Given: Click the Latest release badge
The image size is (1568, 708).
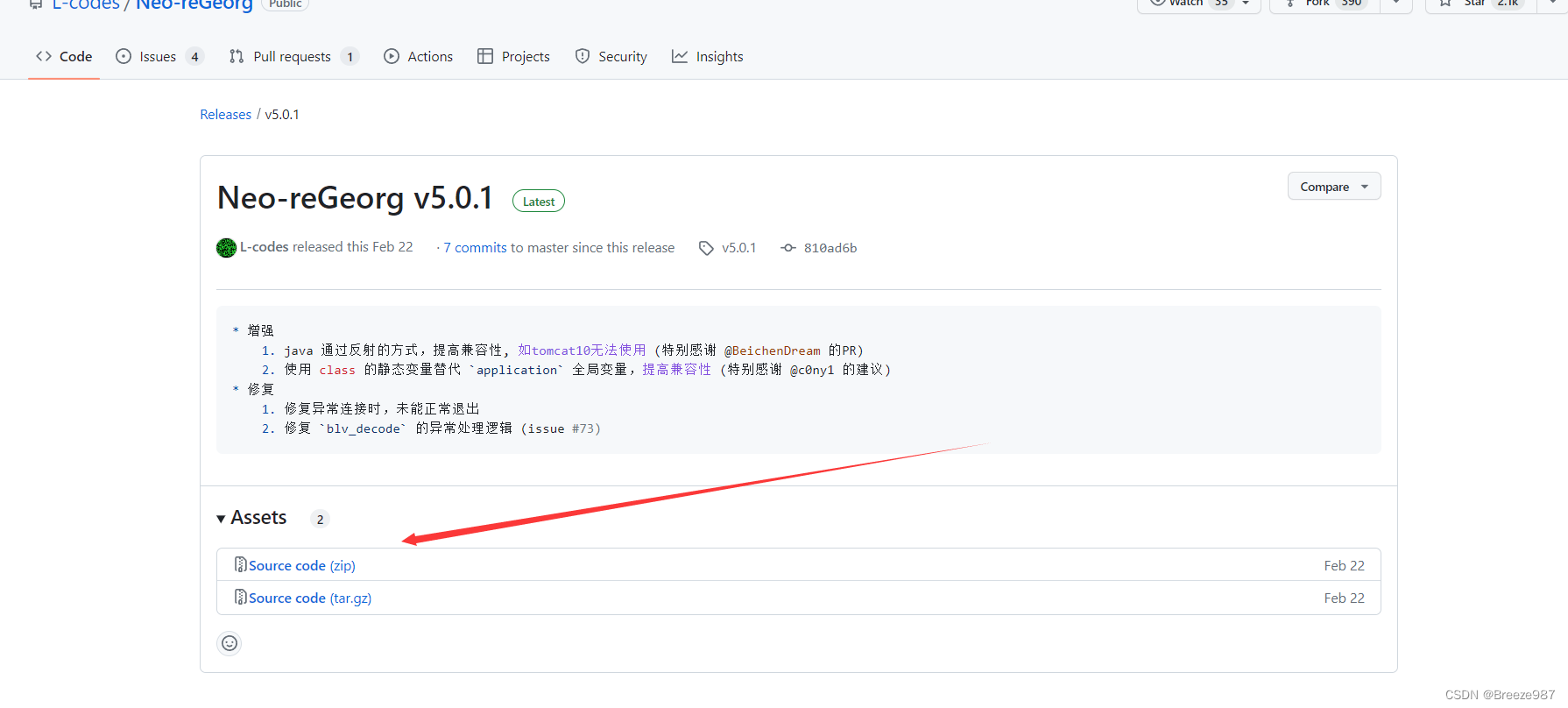Looking at the screenshot, I should pos(539,202).
